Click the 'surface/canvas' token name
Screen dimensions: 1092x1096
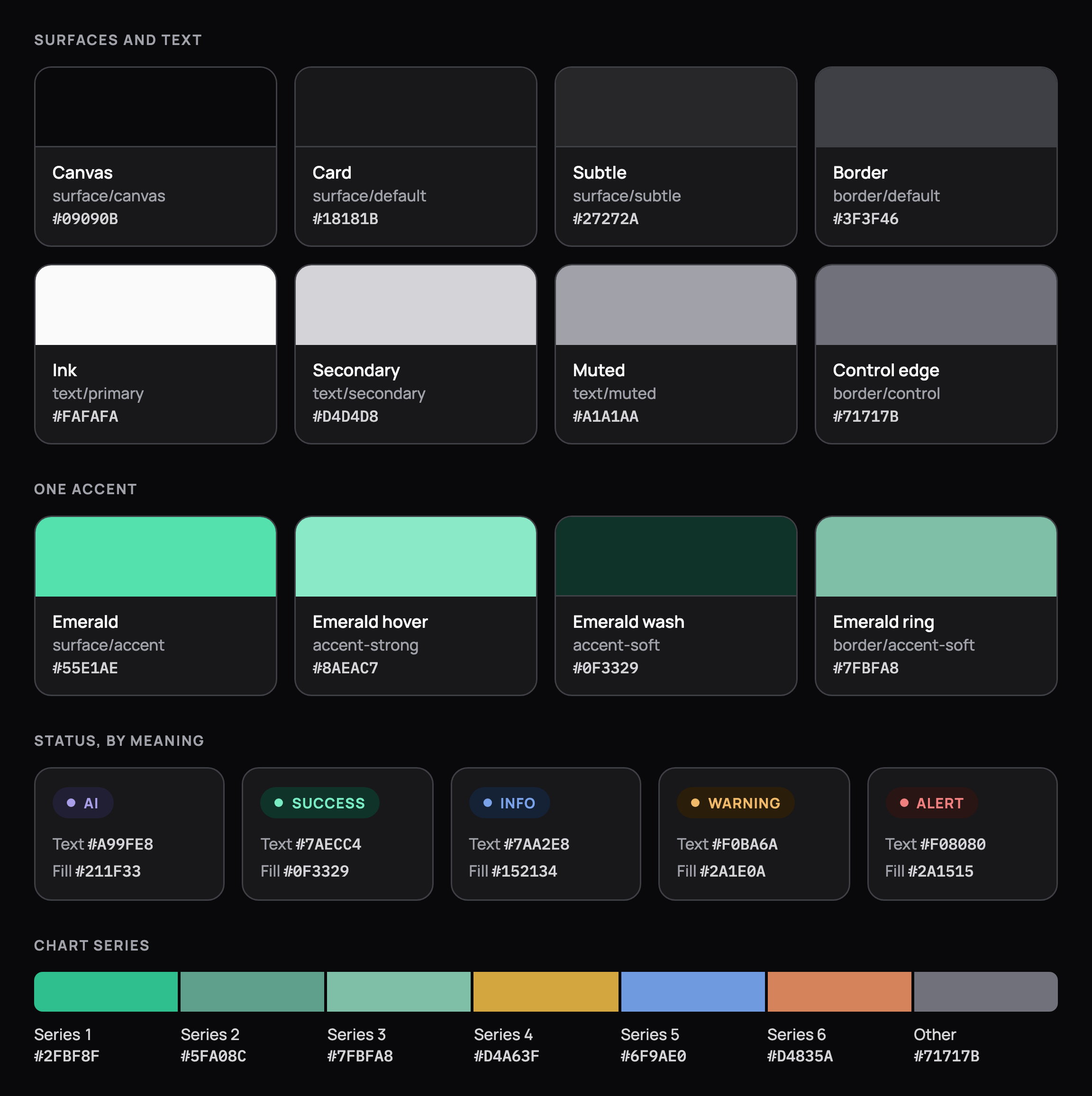(109, 196)
